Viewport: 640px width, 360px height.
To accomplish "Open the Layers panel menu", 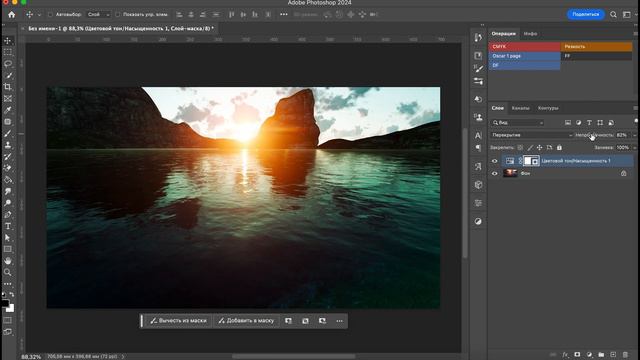I will (x=636, y=108).
